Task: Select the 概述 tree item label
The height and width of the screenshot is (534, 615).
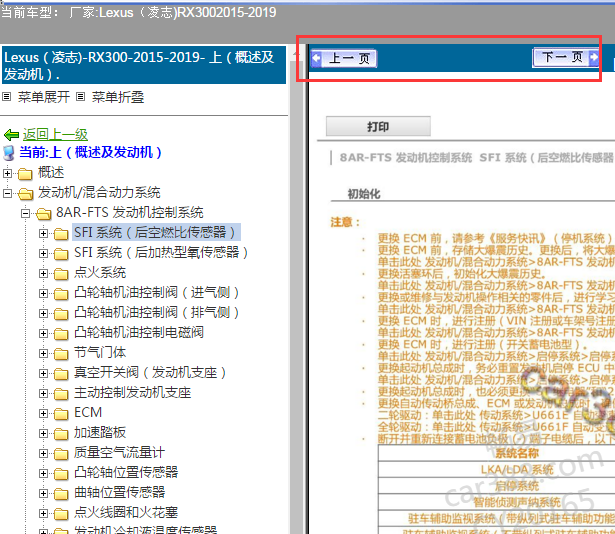Action: [x=51, y=172]
